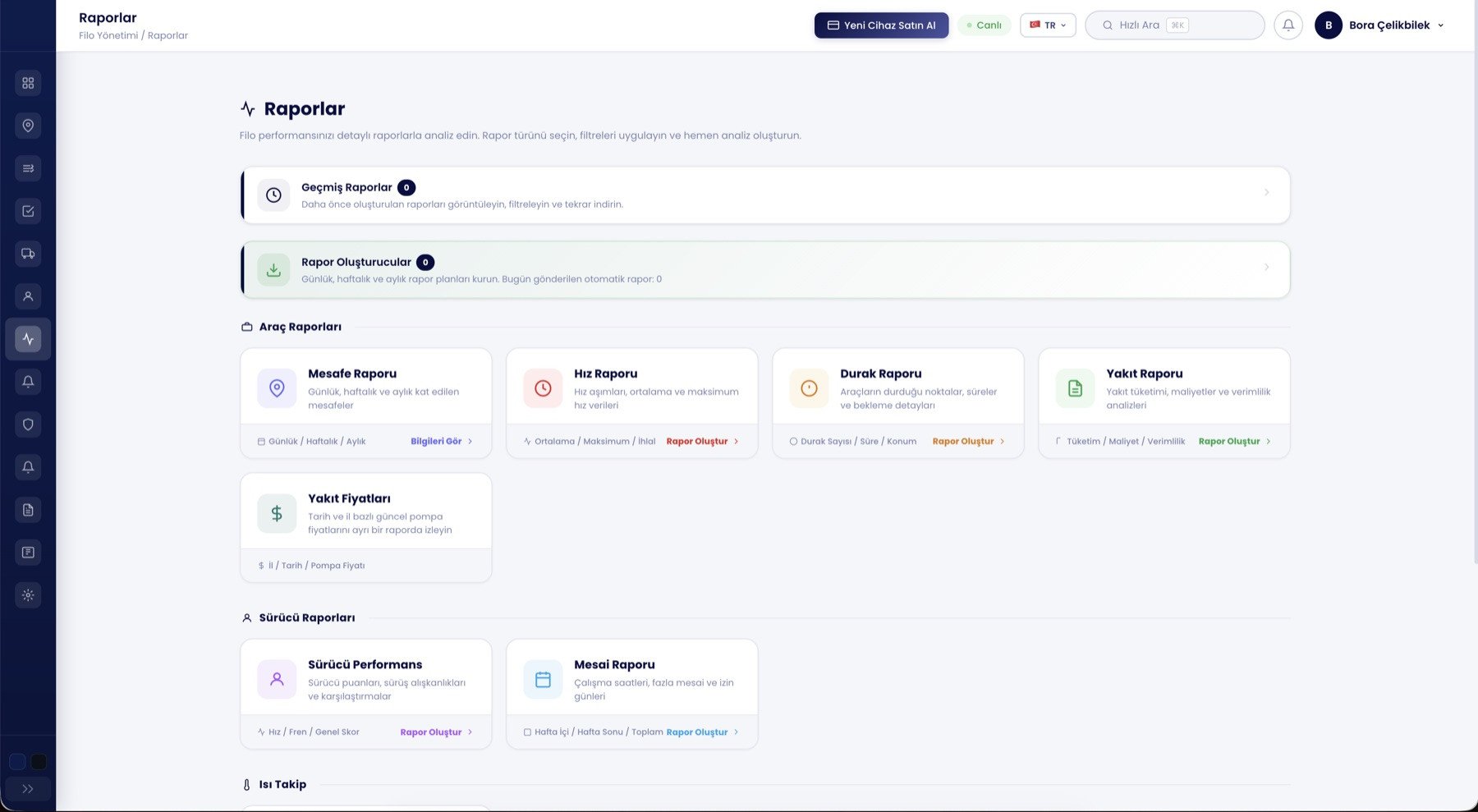The height and width of the screenshot is (812, 1478).
Task: Click the Mesafe Raporu pin icon
Action: 277,388
